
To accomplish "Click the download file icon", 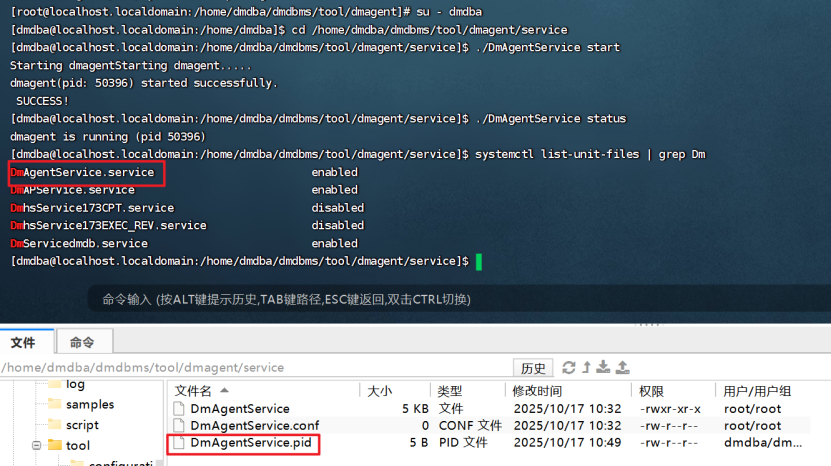I will [x=603, y=367].
